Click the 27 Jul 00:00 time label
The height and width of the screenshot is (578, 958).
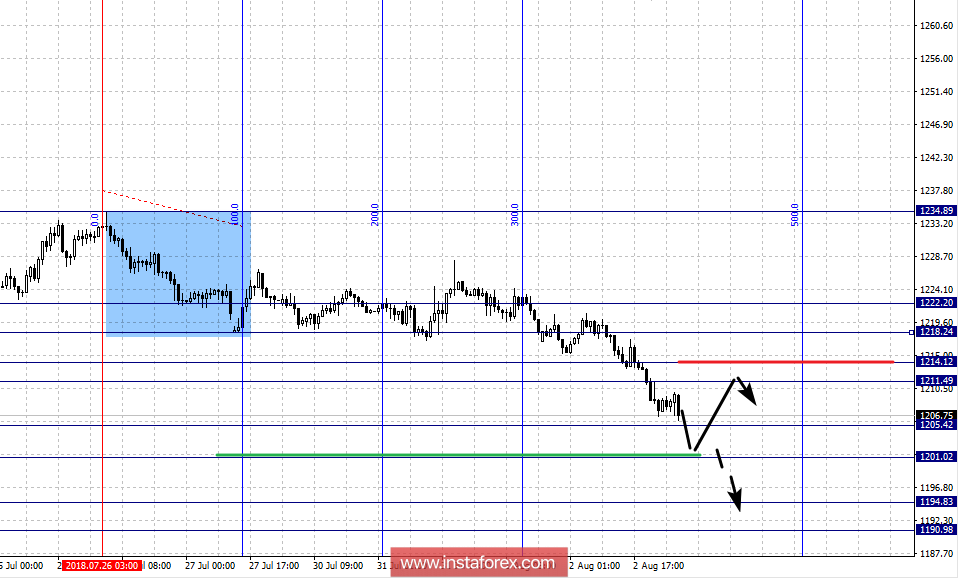210,566
